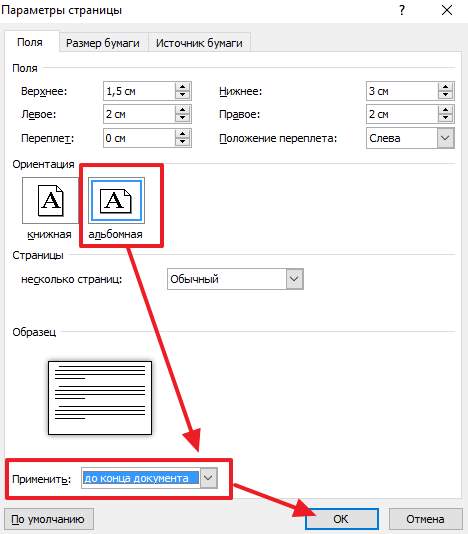
Task: Select the альбомная landscape orientation icon
Action: tap(116, 200)
